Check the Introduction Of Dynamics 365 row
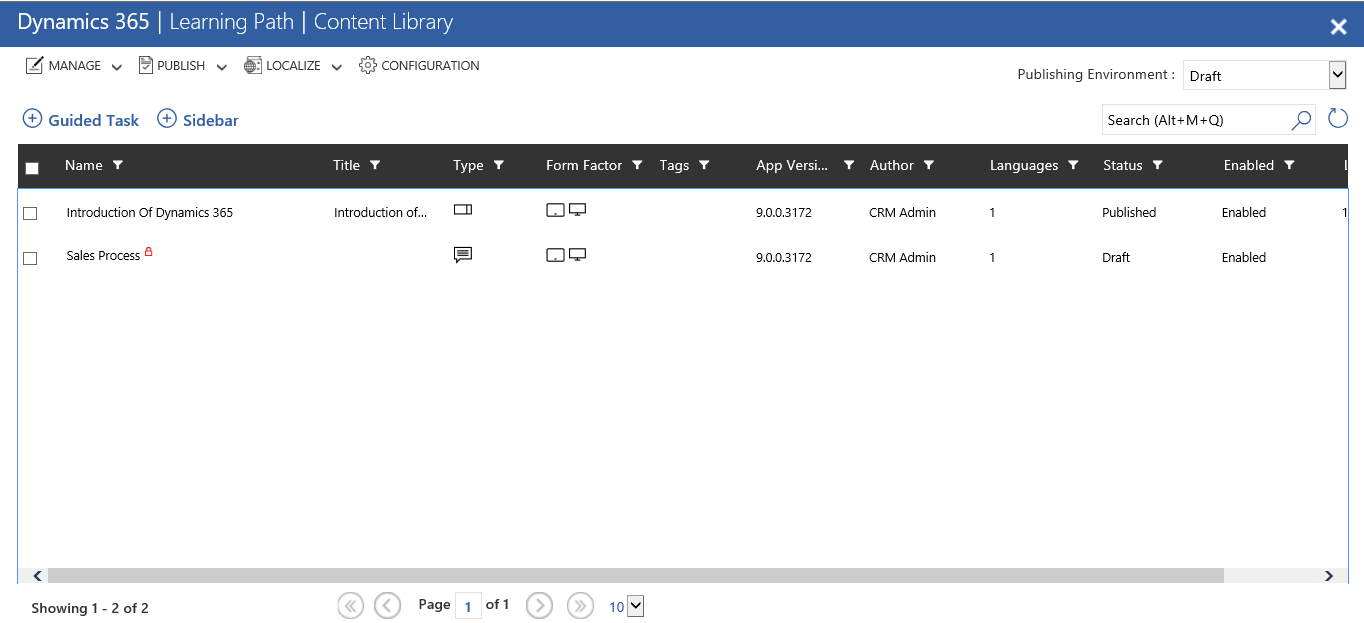1364x623 pixels. (x=30, y=213)
